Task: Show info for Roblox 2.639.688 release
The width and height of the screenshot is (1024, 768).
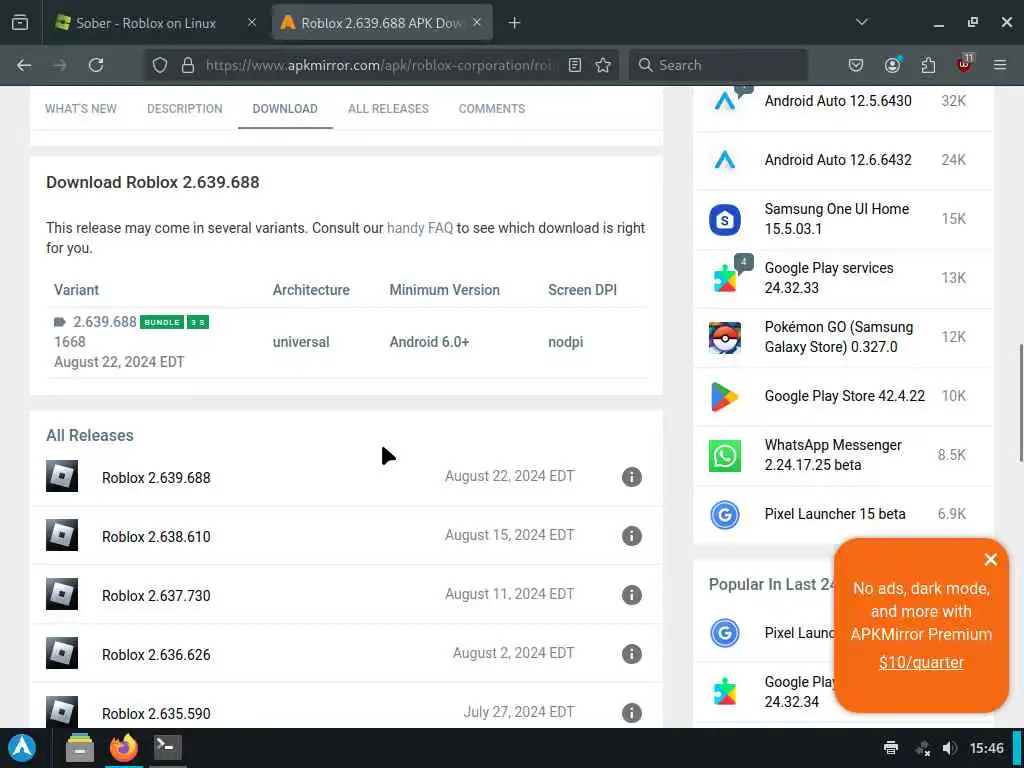Action: click(632, 477)
